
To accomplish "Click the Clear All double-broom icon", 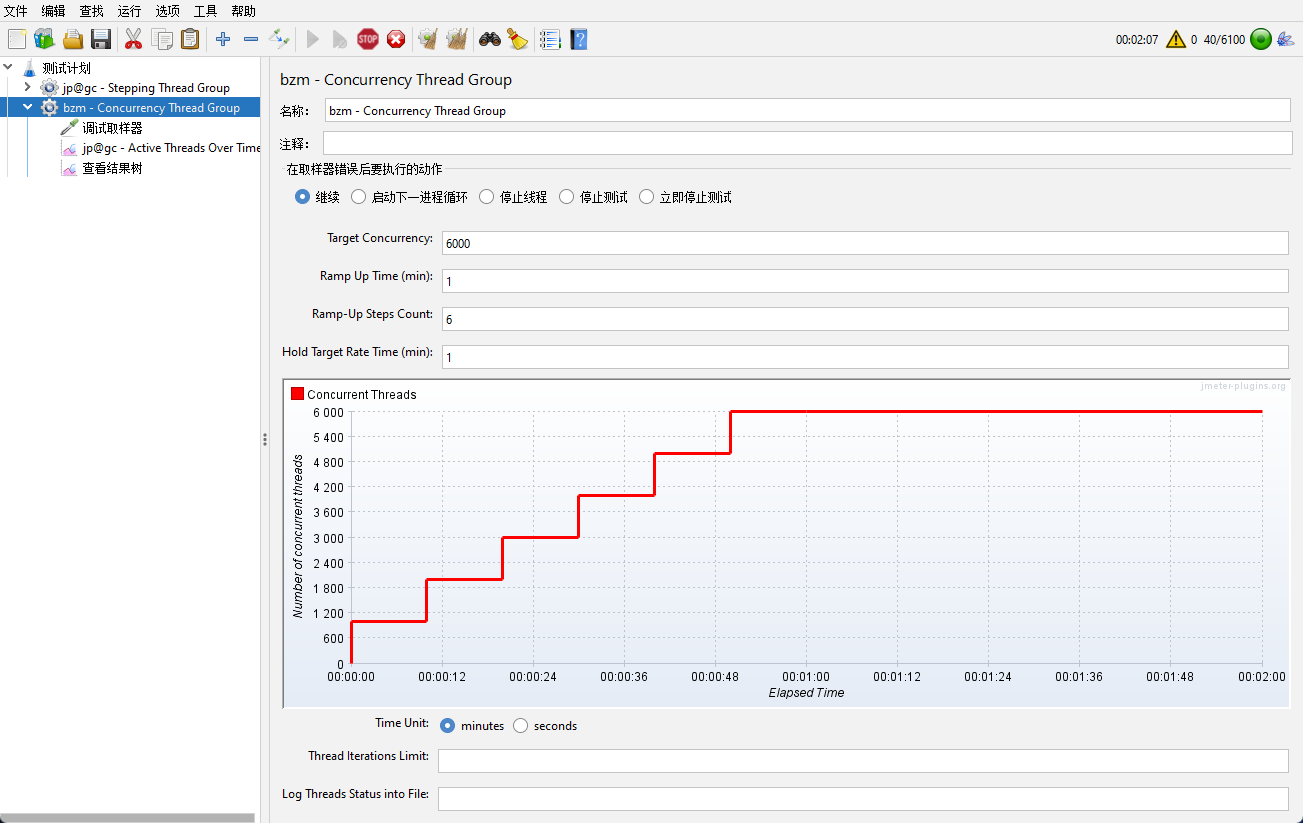I will (457, 39).
